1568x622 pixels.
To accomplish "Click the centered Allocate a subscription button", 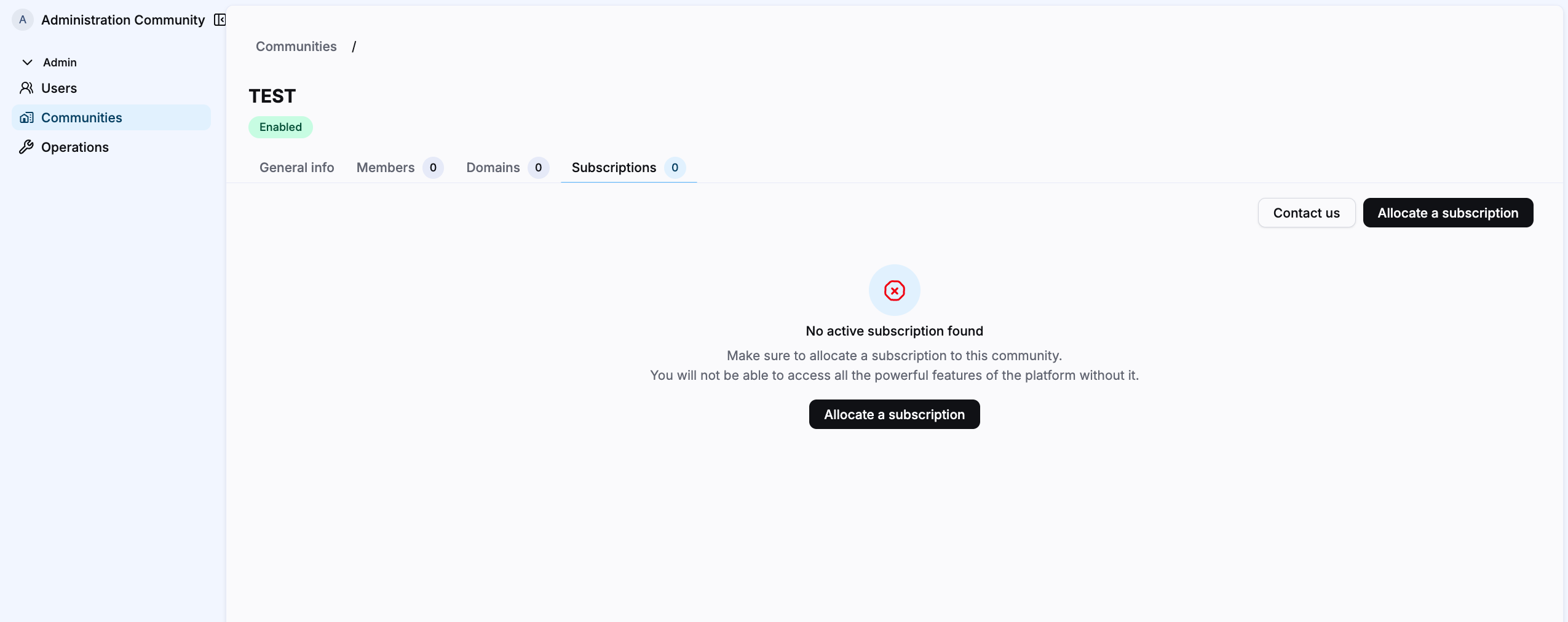I will click(894, 414).
